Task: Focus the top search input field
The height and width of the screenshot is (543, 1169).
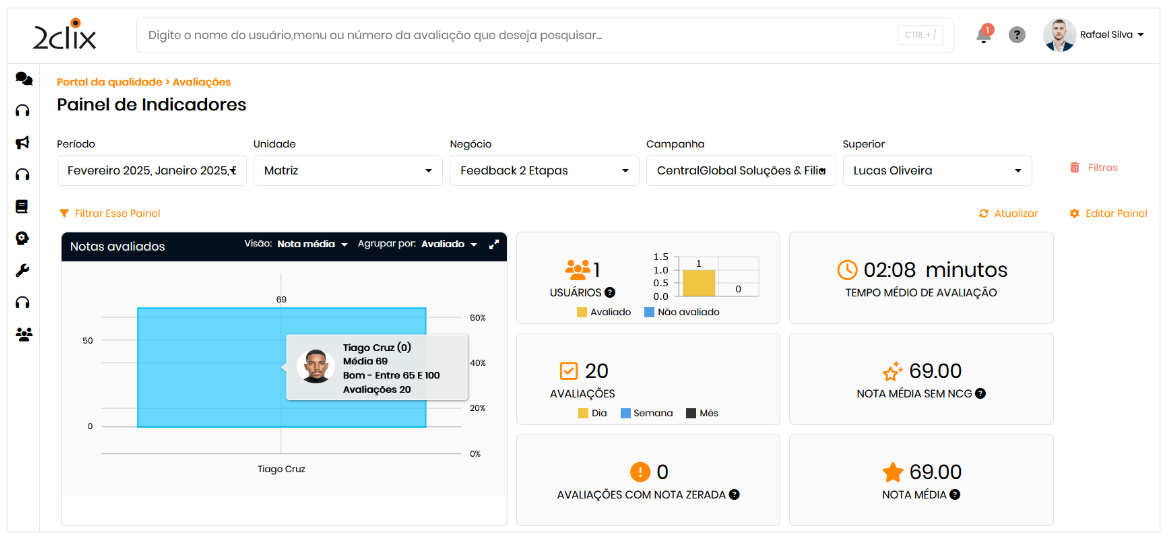Action: click(x=520, y=35)
